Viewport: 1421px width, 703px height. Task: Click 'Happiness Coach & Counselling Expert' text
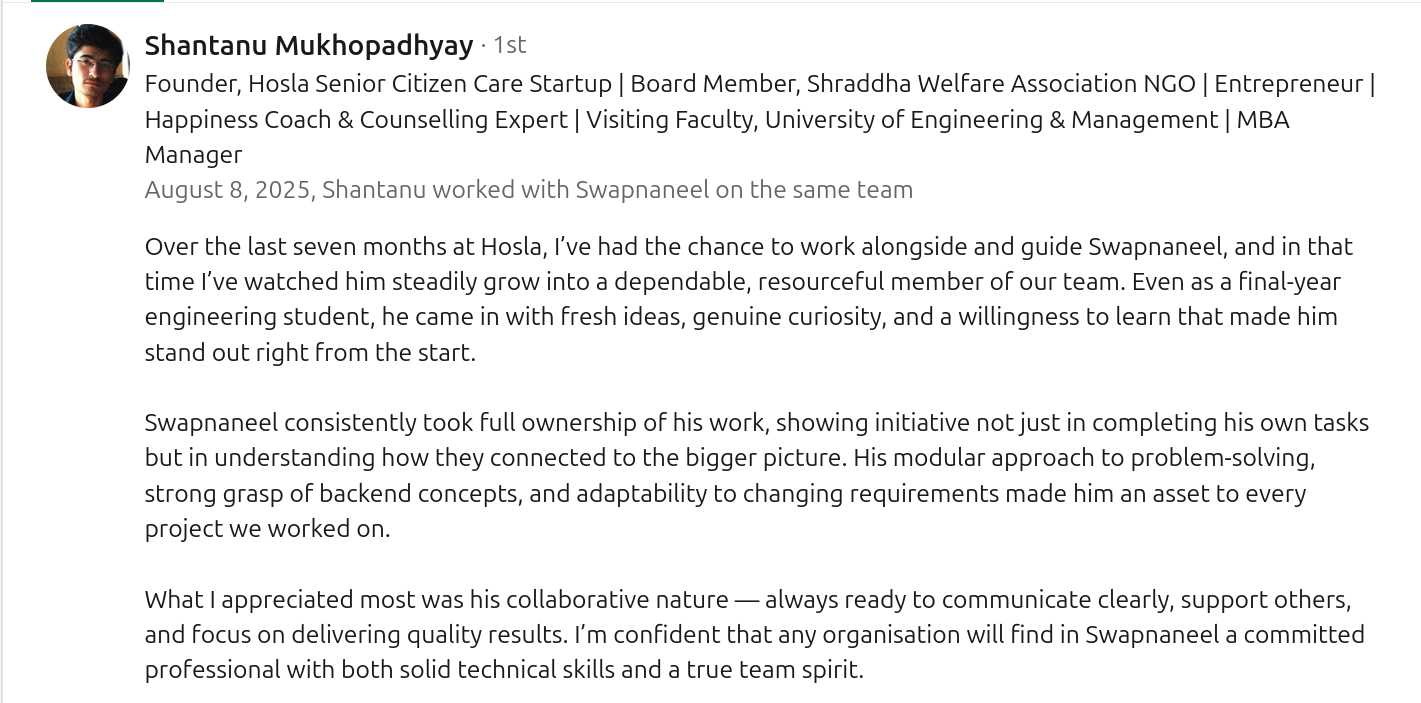point(356,120)
